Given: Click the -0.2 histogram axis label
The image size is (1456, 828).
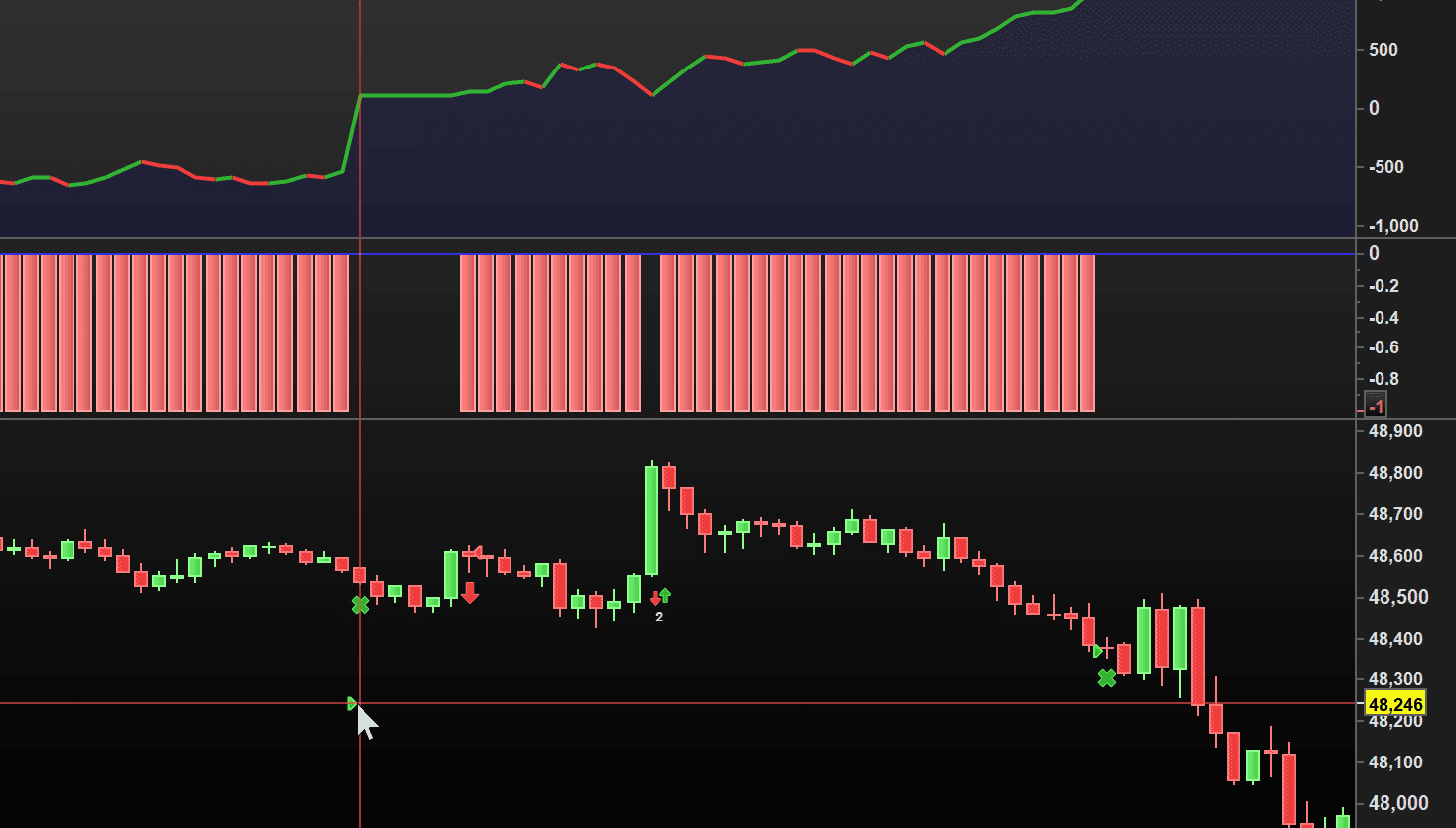Looking at the screenshot, I should click(1383, 286).
